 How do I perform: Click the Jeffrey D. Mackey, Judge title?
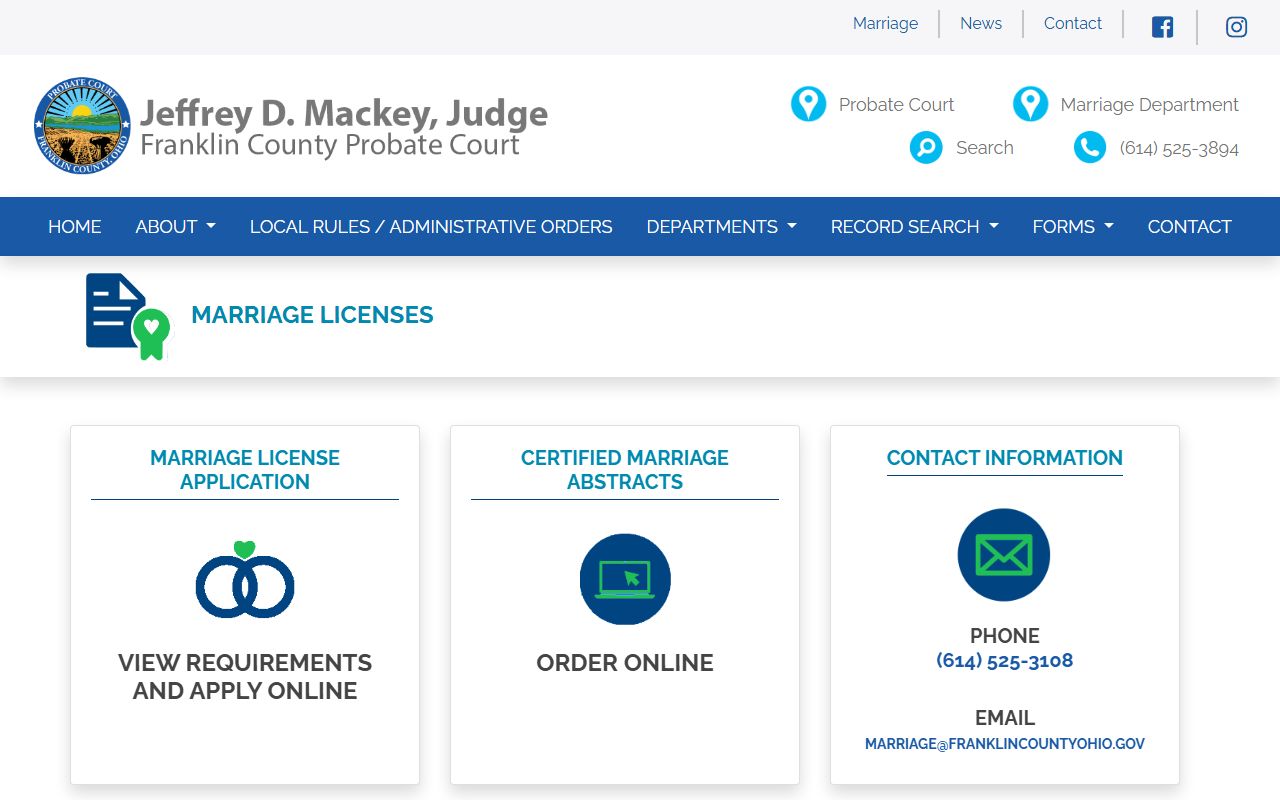click(344, 113)
